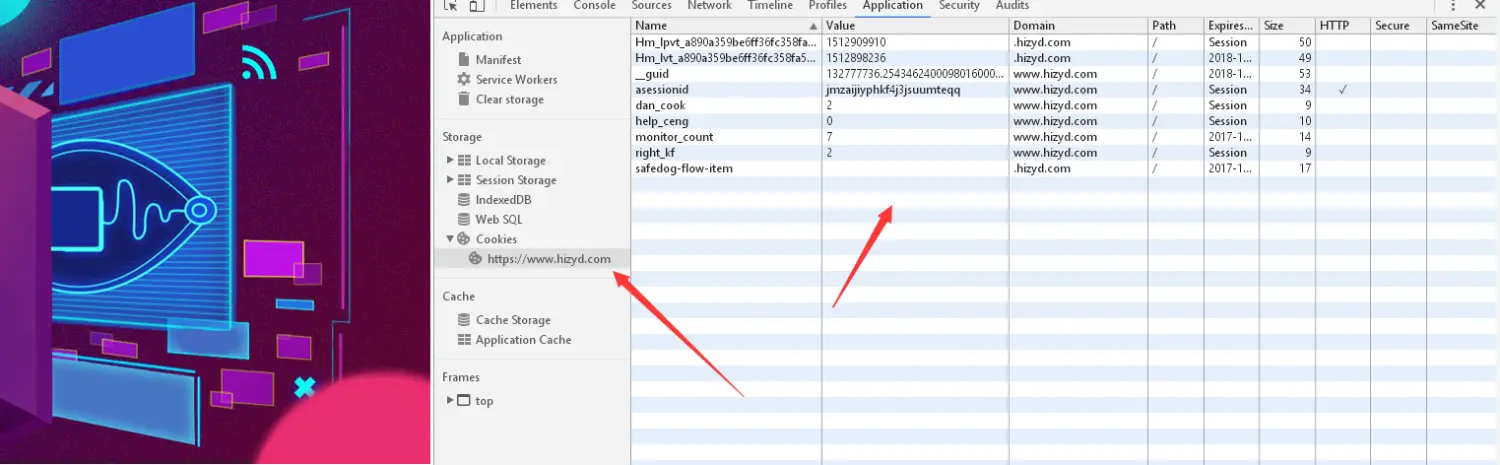Collapse the Cookies tree node
This screenshot has width=1500, height=465.
(450, 239)
